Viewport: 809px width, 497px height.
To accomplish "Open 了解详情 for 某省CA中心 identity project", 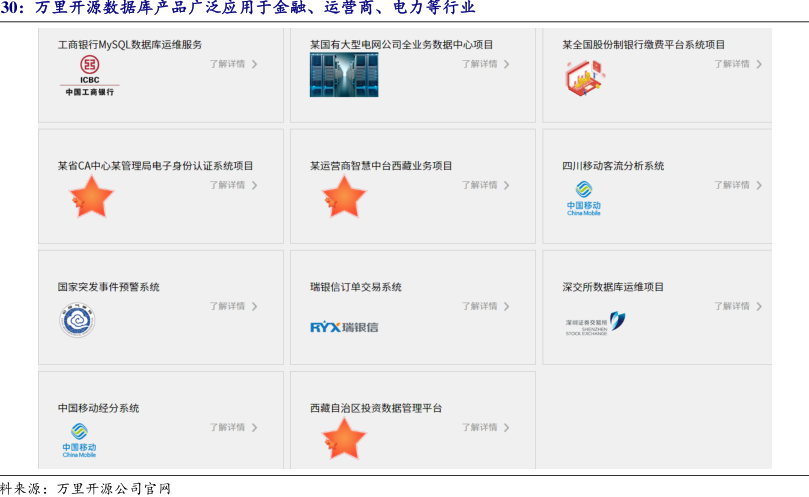I will pyautogui.click(x=227, y=185).
